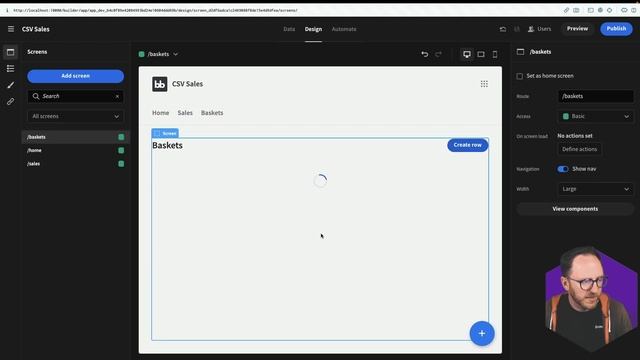Select the /home screen in the list
Viewport: 640px width, 360px height.
[x=76, y=151]
